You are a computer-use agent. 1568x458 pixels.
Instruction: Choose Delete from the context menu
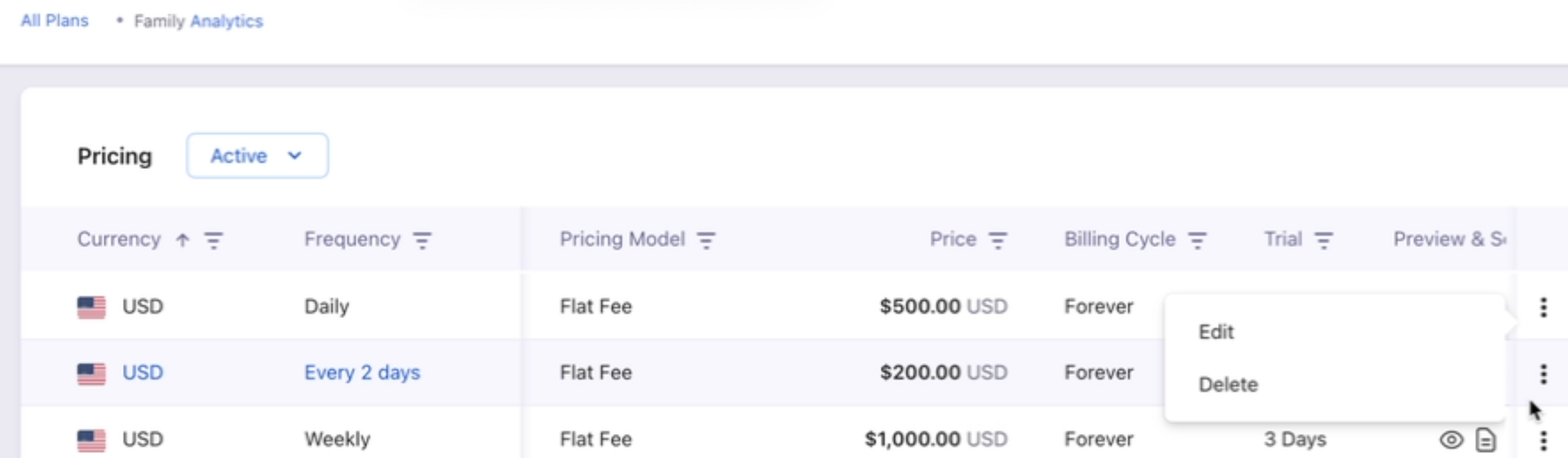point(1228,384)
